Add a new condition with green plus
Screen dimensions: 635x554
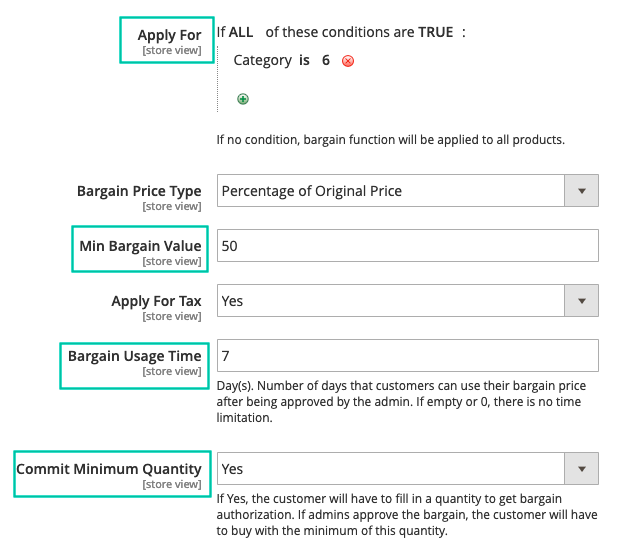[x=243, y=99]
